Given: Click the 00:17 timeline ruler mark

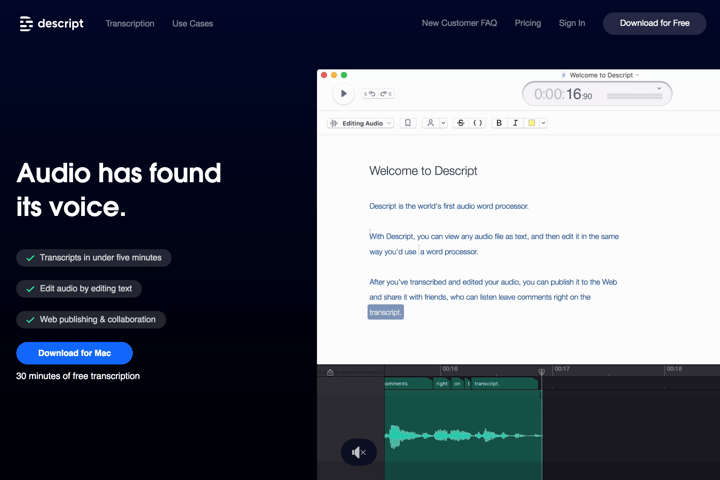Looking at the screenshot, I should click(x=562, y=369).
